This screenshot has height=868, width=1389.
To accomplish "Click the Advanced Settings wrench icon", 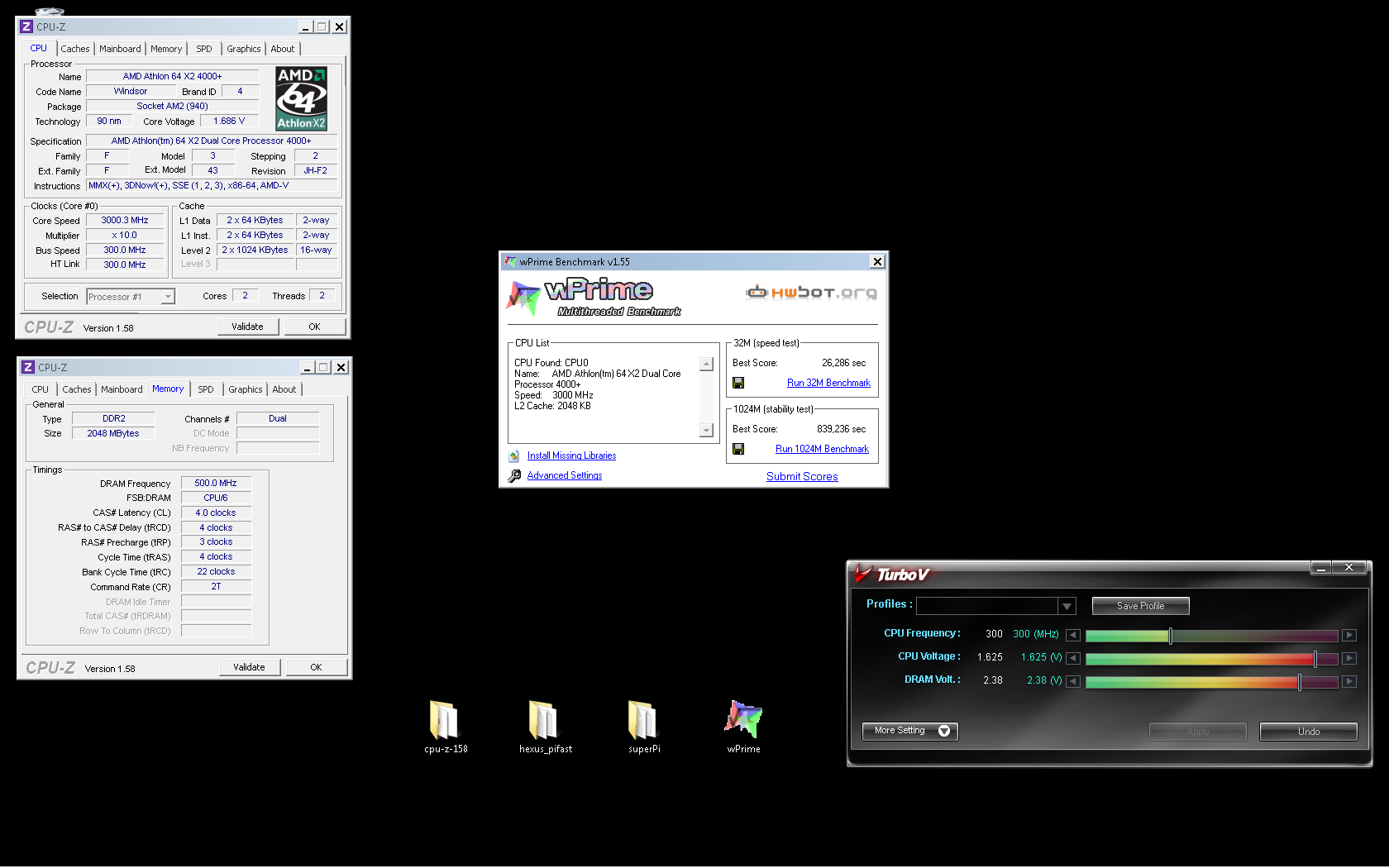I will (514, 475).
